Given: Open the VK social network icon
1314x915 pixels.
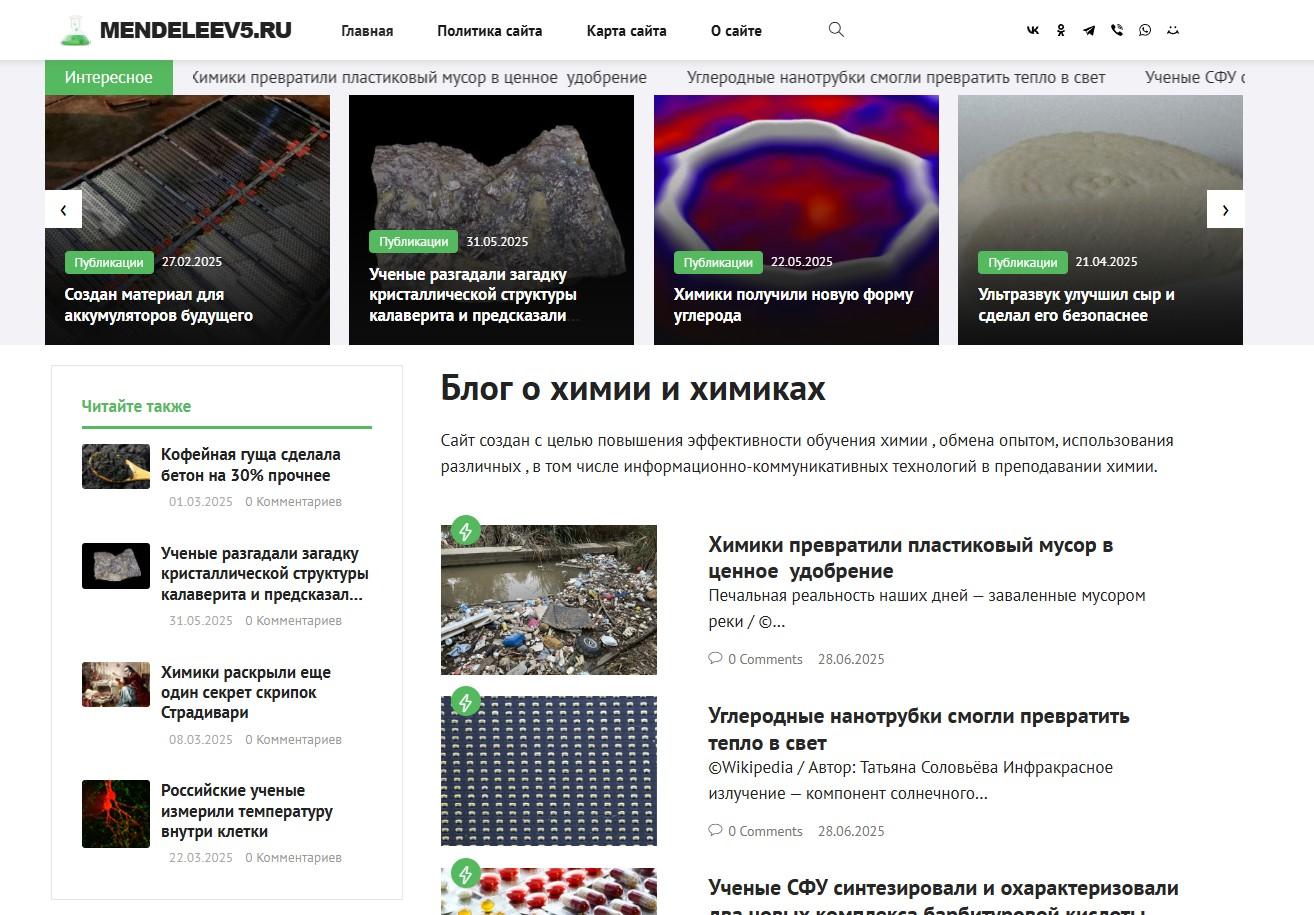Looking at the screenshot, I should pyautogui.click(x=1033, y=30).
